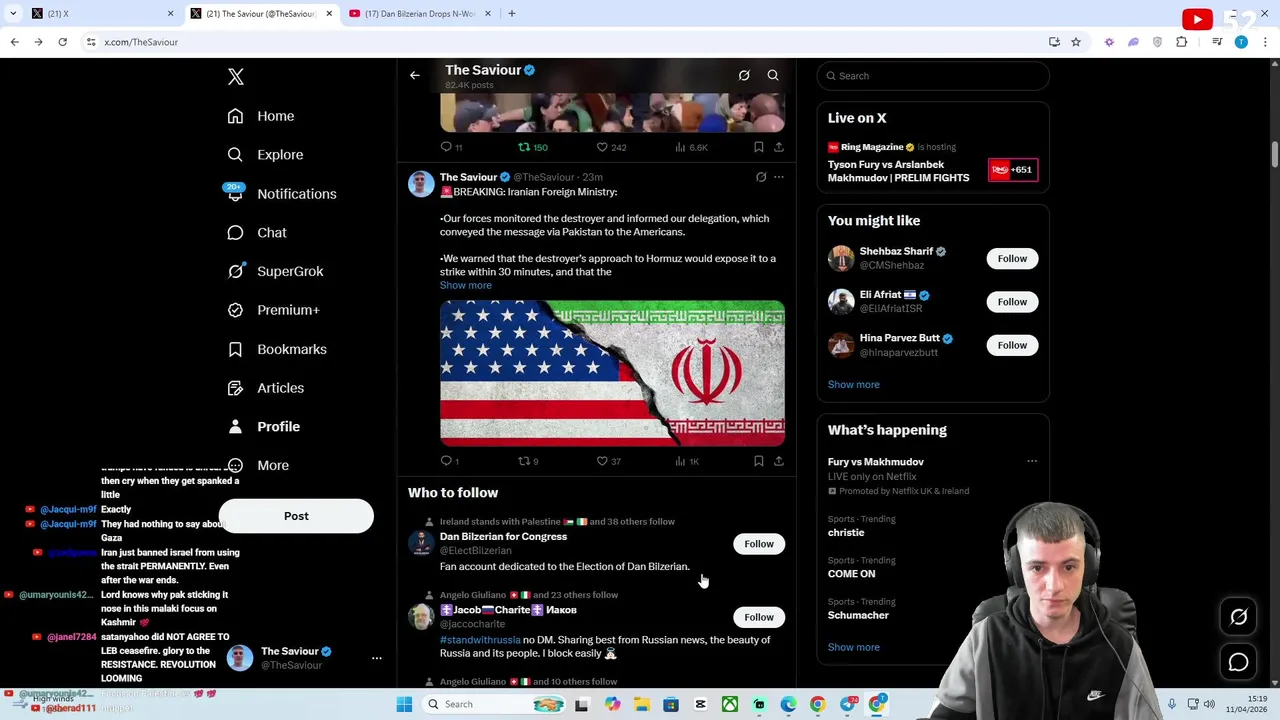Click Show more on the Iranian Ministry post
The image size is (1280, 720).
point(466,285)
